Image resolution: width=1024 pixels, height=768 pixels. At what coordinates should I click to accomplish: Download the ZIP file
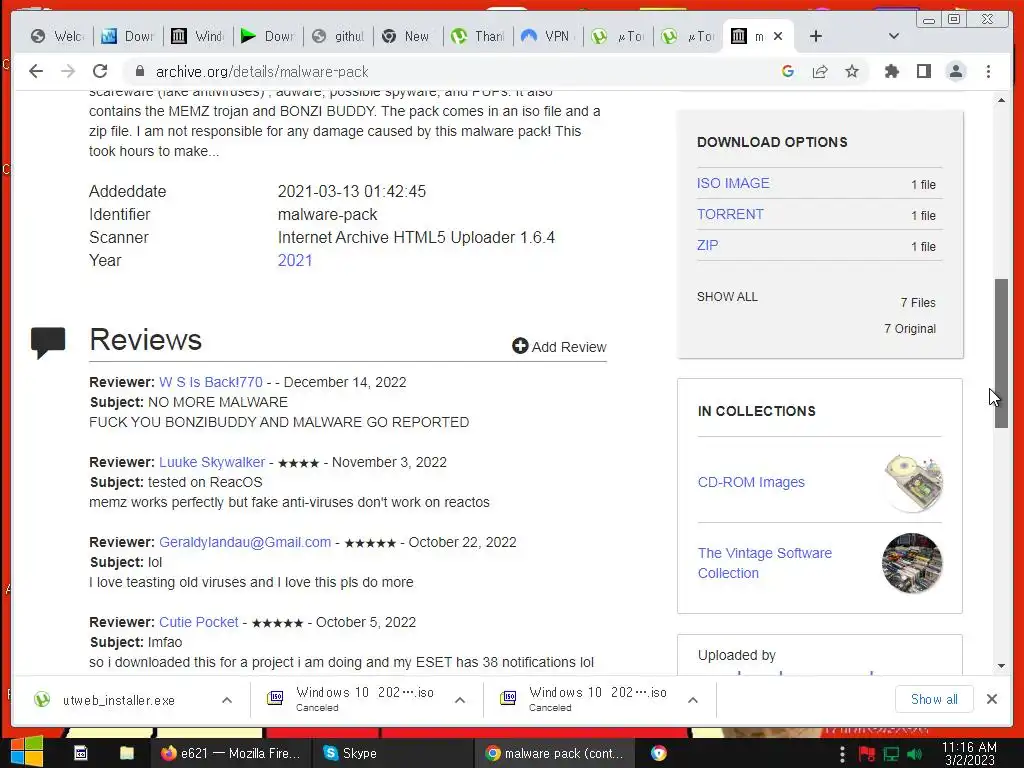(x=707, y=245)
